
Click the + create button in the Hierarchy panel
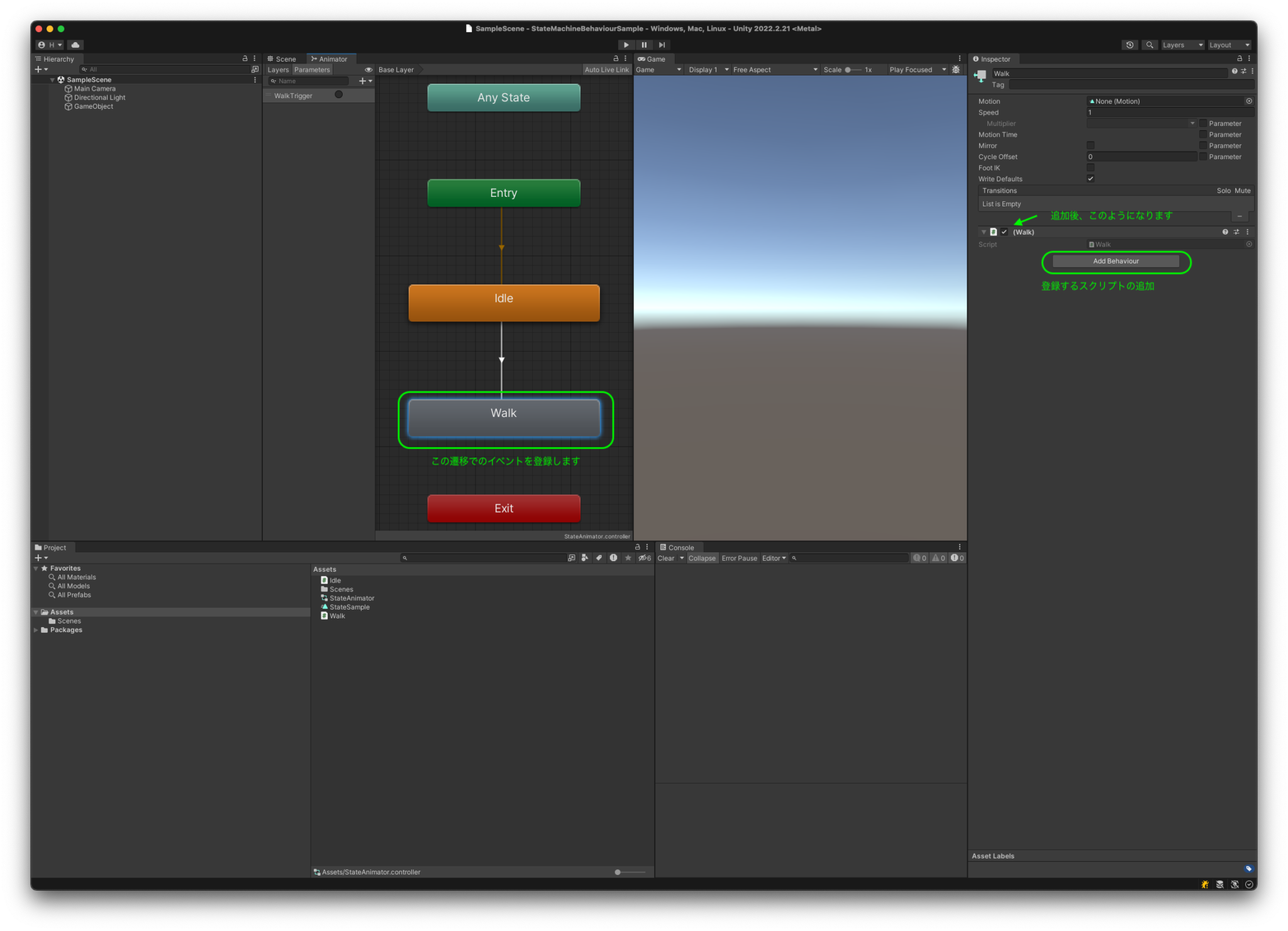tap(39, 69)
